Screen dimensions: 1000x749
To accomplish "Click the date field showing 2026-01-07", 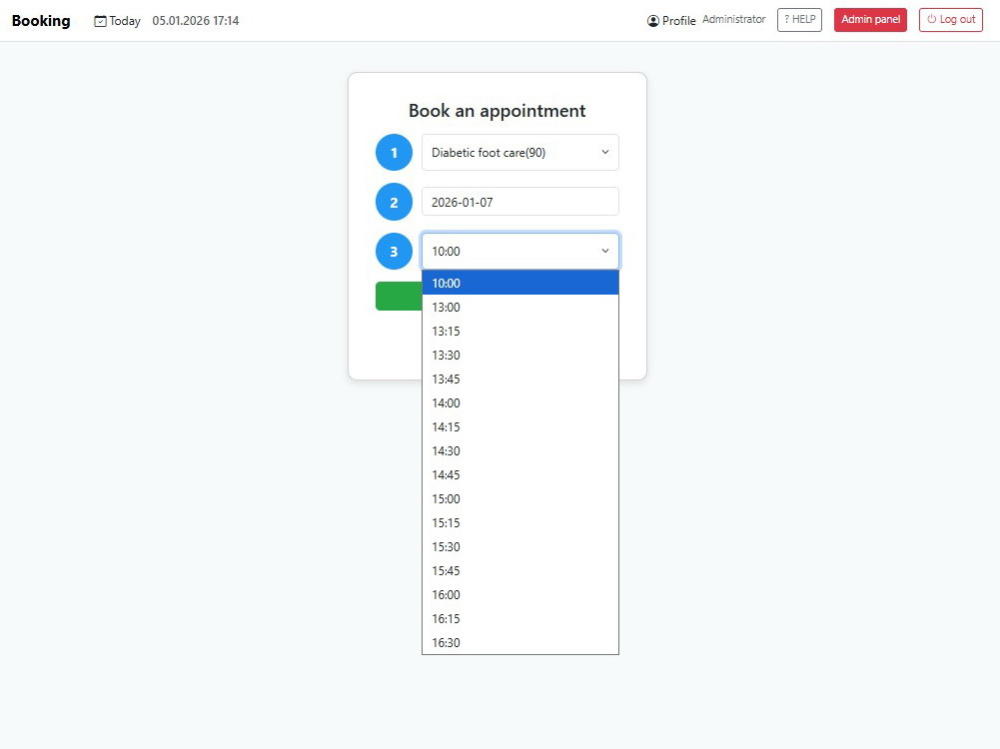I will [x=520, y=202].
